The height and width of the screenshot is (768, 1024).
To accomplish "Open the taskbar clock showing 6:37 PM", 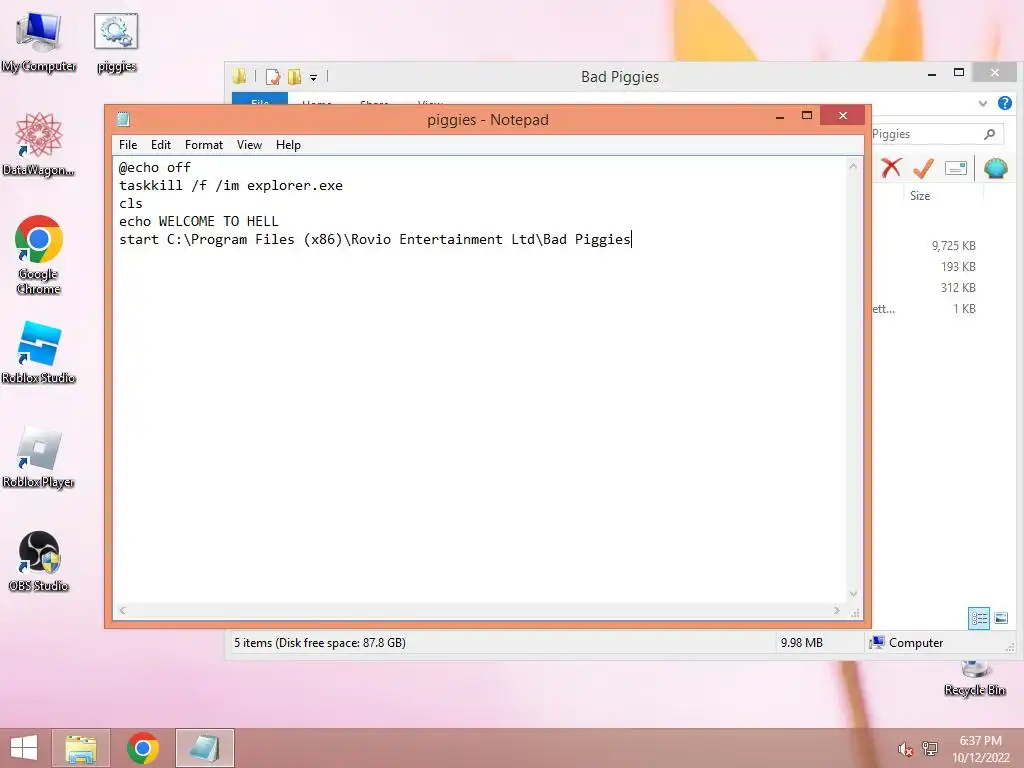I will coord(980,749).
